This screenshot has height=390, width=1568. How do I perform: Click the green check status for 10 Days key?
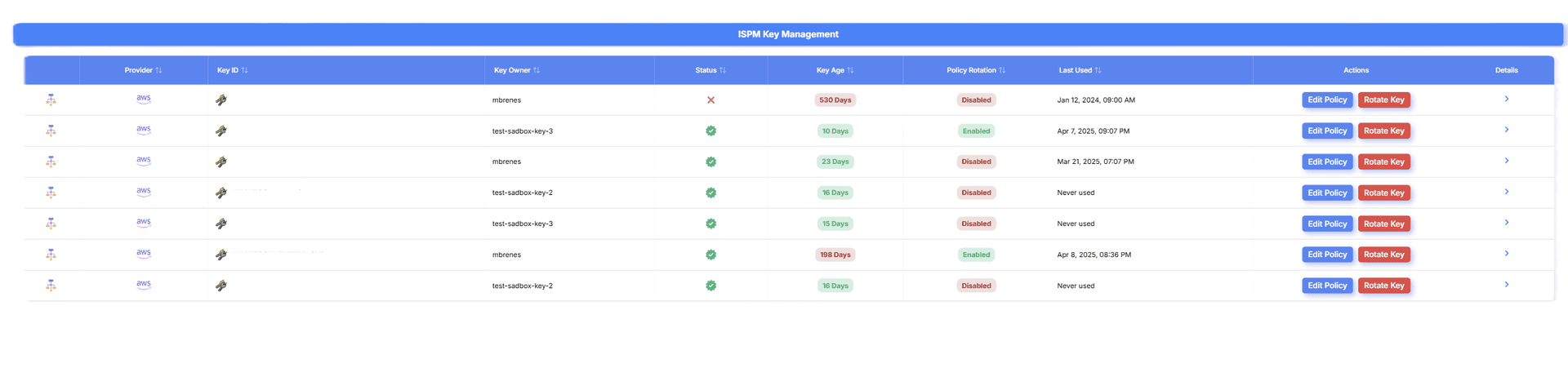pyautogui.click(x=710, y=131)
